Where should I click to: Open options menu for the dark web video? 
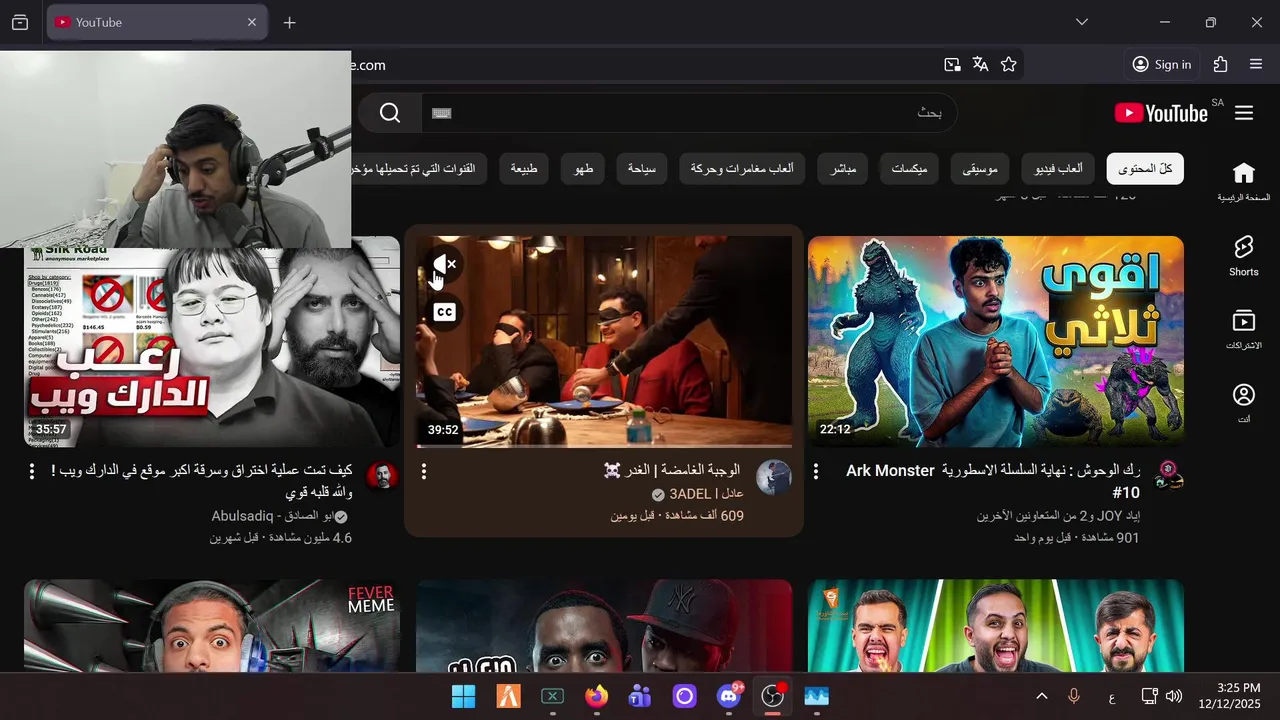[x=32, y=471]
